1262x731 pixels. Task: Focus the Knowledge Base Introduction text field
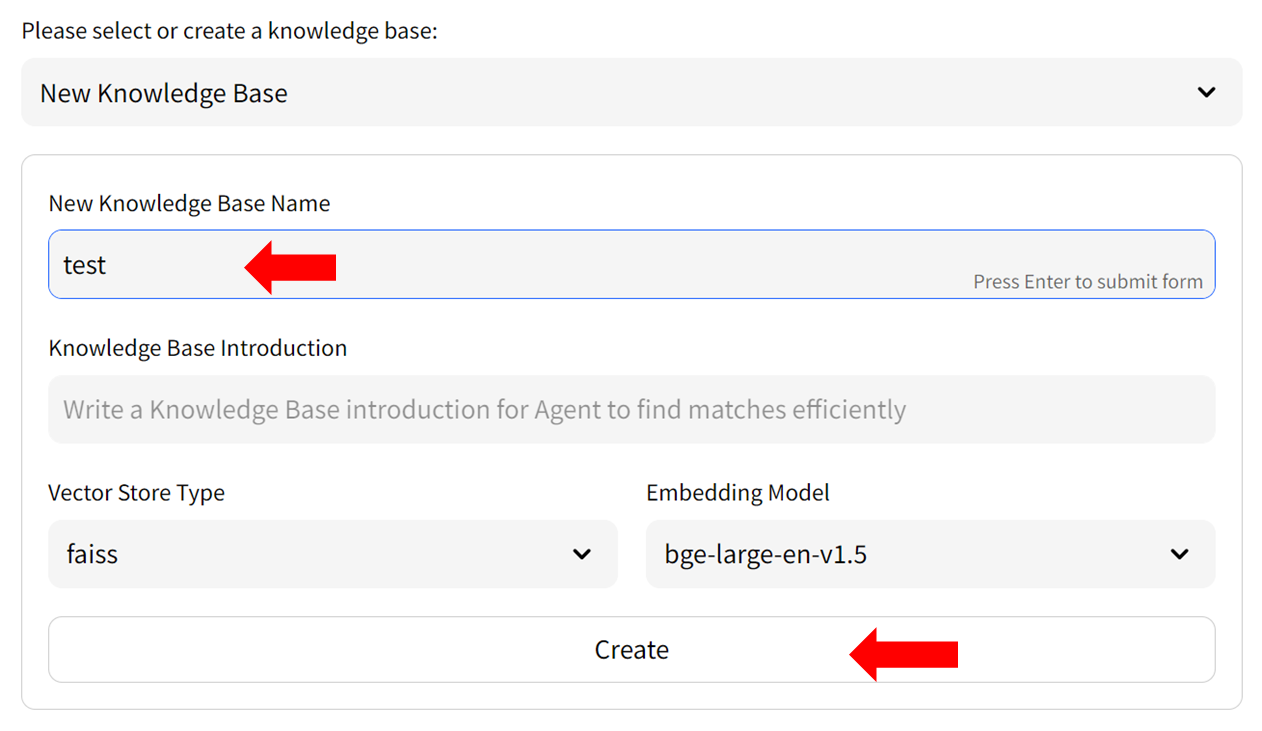coord(630,409)
